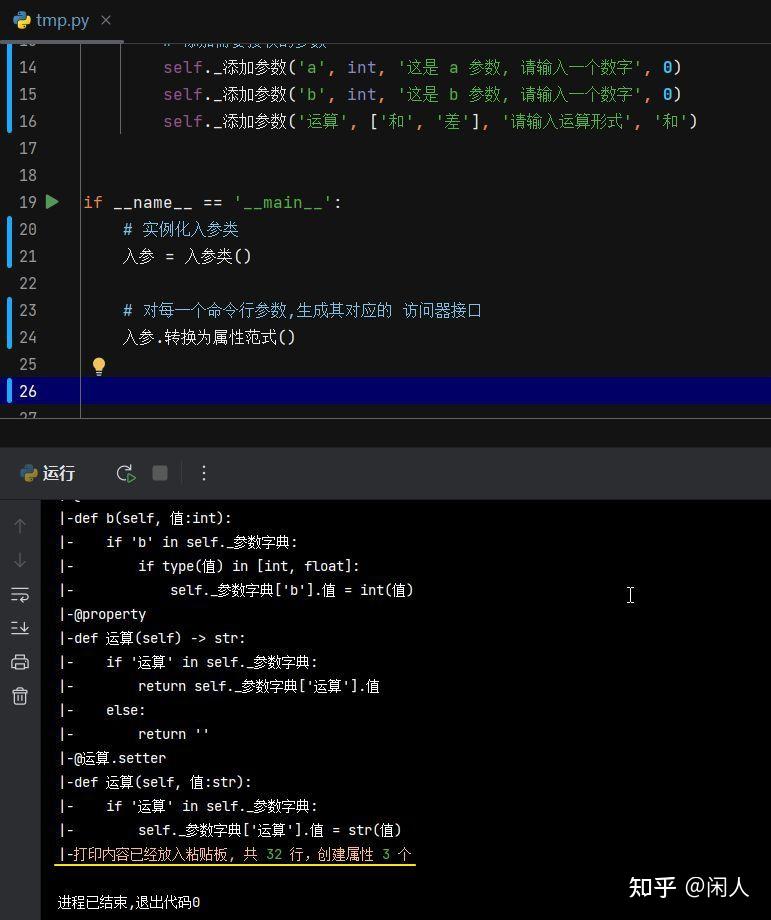Click the if __name__ == '__main__': line
Viewport: 771px width, 920px height.
(212, 202)
